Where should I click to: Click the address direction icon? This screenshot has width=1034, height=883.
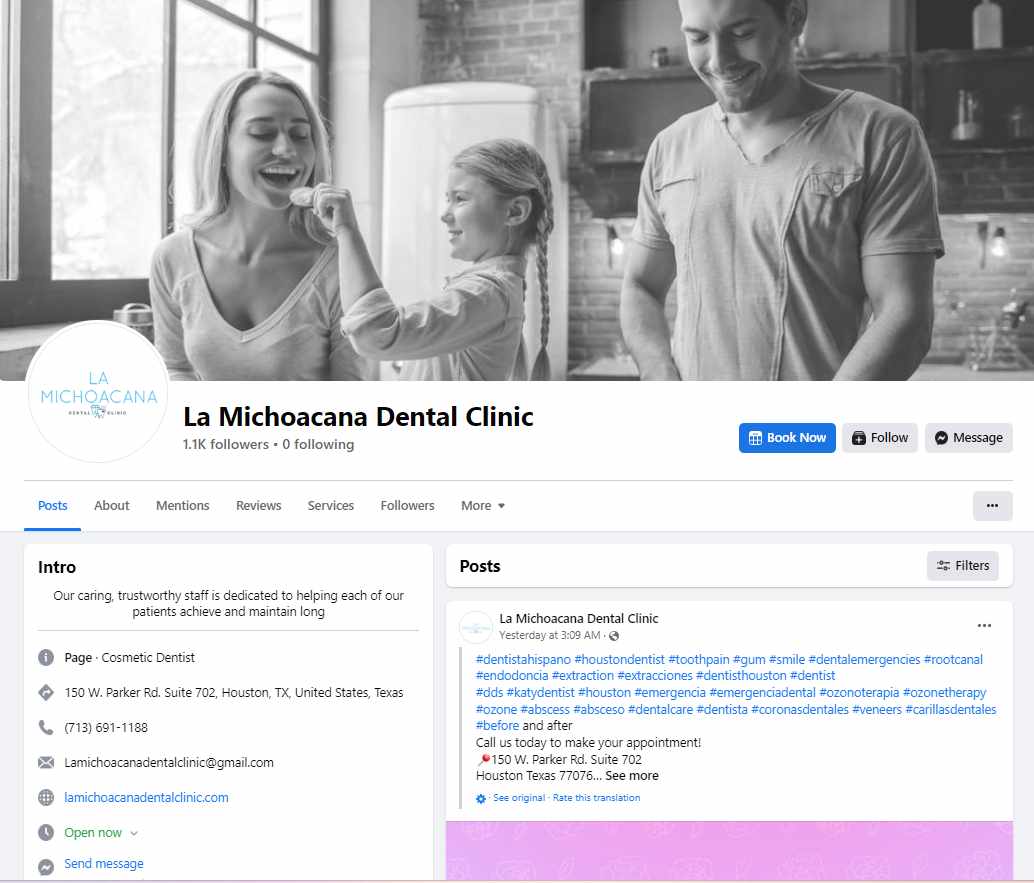(x=46, y=692)
